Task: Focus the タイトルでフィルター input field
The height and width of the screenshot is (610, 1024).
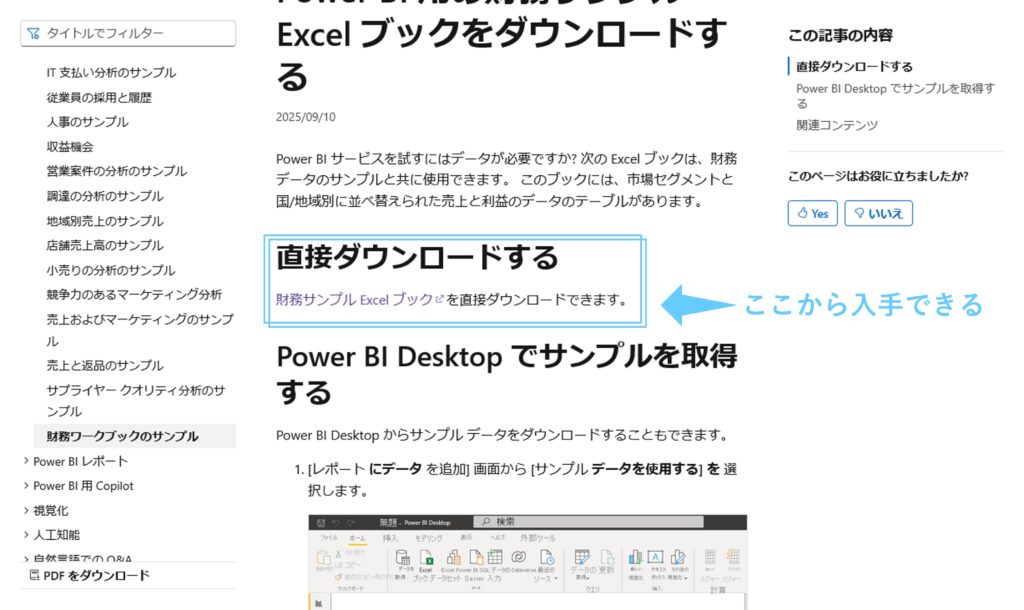Action: point(135,34)
